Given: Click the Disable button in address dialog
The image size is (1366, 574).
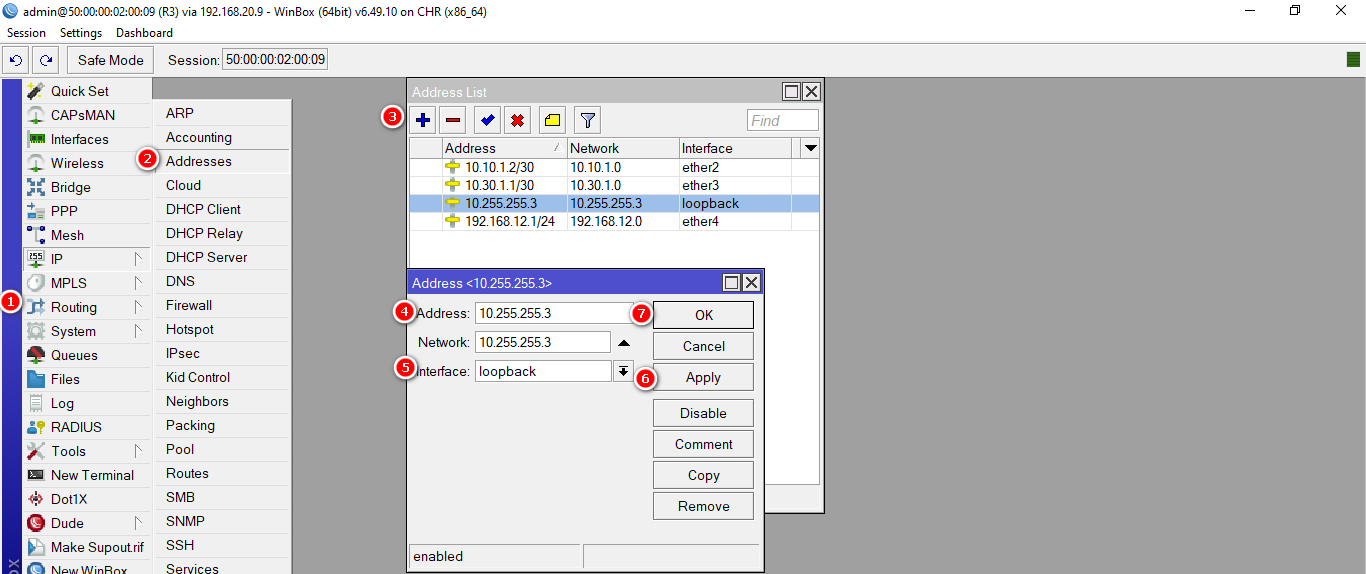Looking at the screenshot, I should pos(703,413).
